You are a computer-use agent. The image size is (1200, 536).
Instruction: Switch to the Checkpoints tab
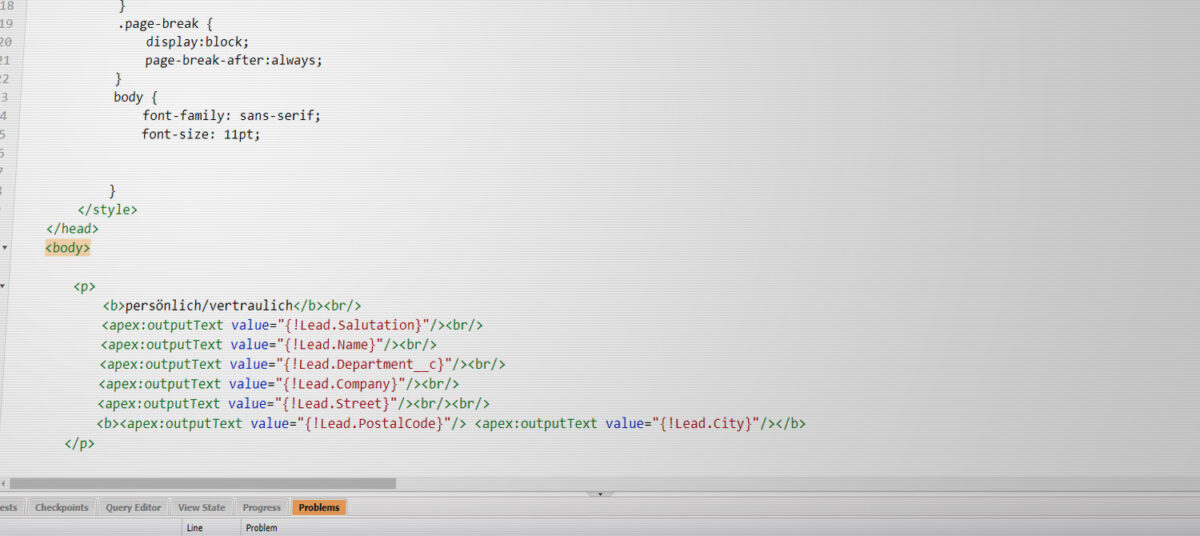click(x=61, y=507)
